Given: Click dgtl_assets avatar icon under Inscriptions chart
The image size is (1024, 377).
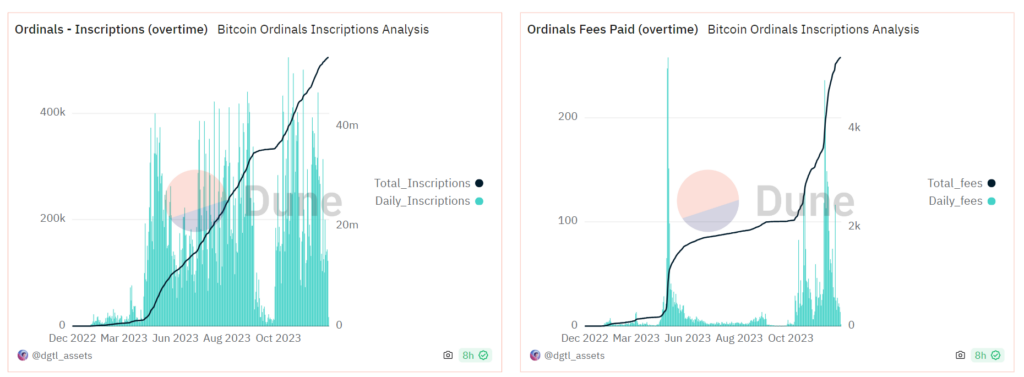Looking at the screenshot, I should pyautogui.click(x=22, y=355).
